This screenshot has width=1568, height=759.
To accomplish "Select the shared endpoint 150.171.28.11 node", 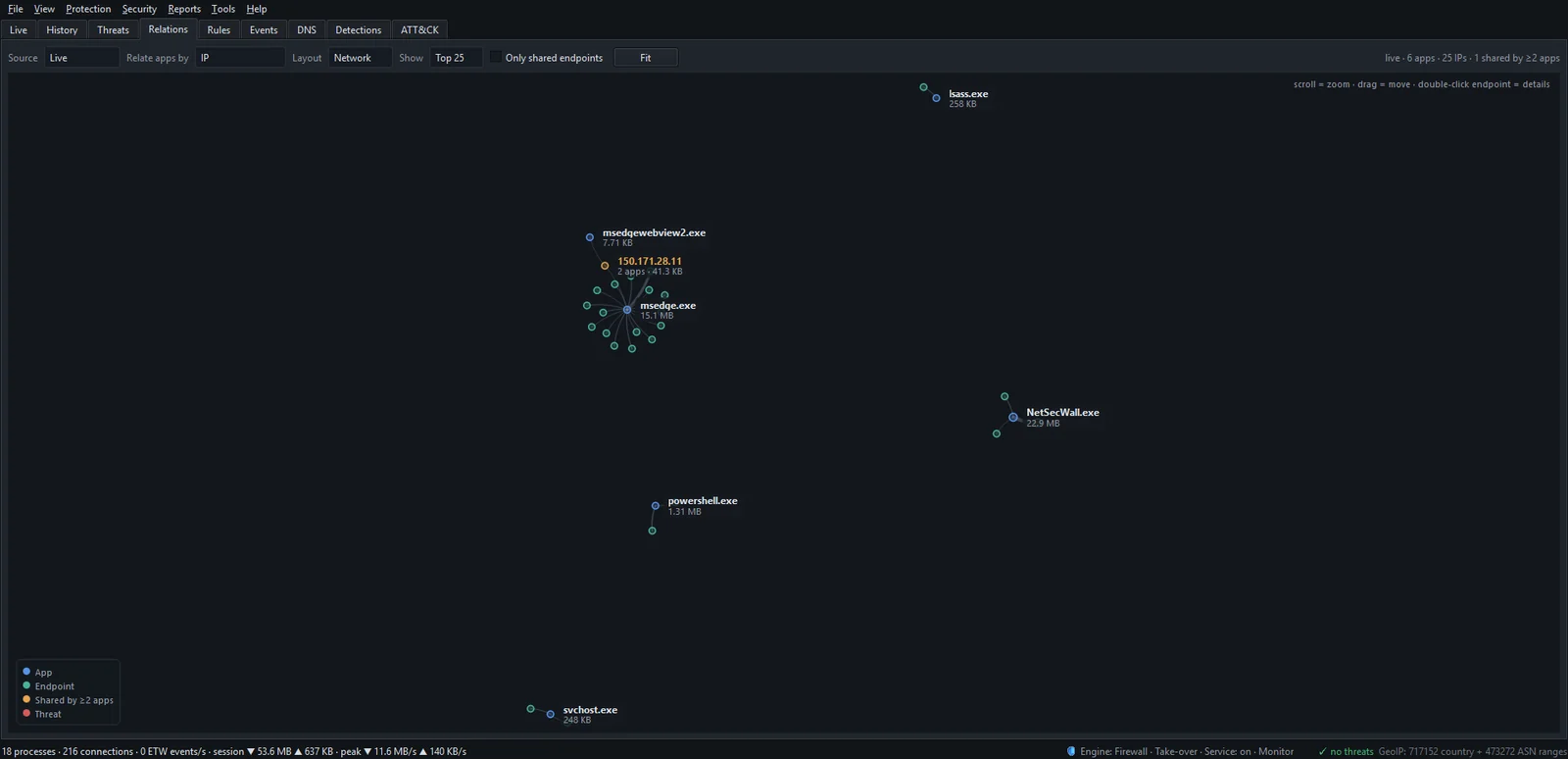I will tap(605, 266).
